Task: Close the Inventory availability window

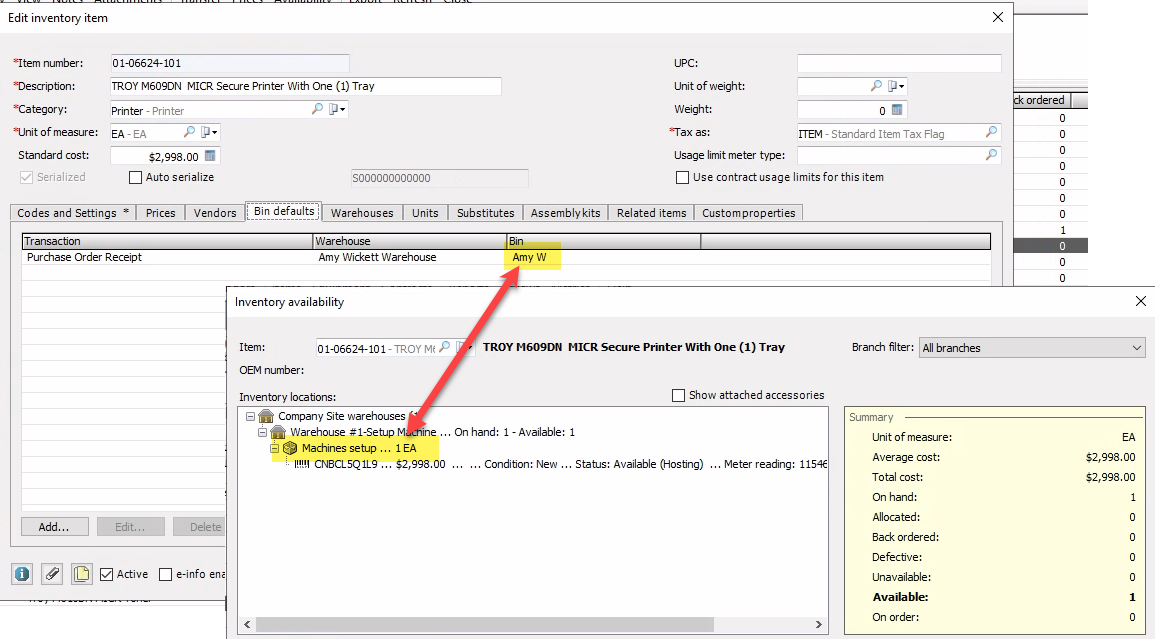Action: [1141, 301]
